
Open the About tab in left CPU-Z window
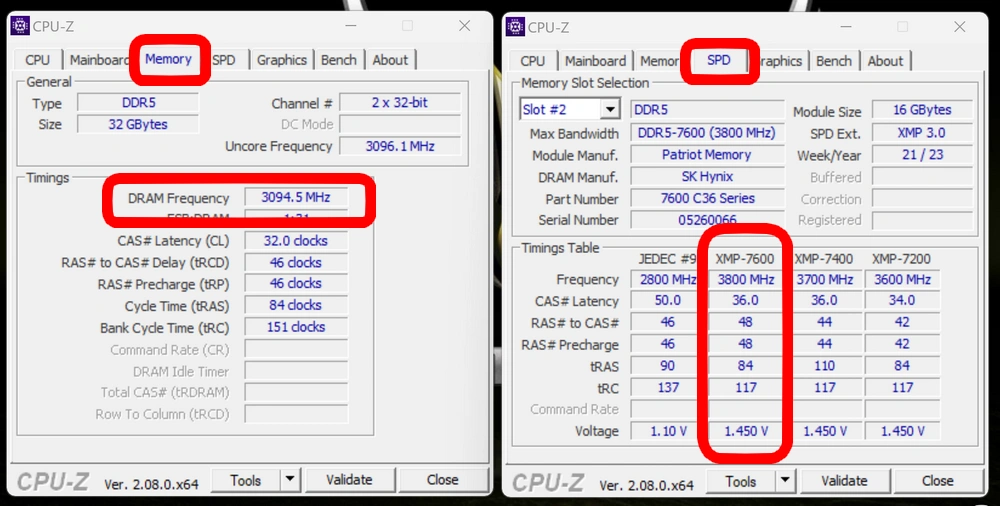(390, 60)
